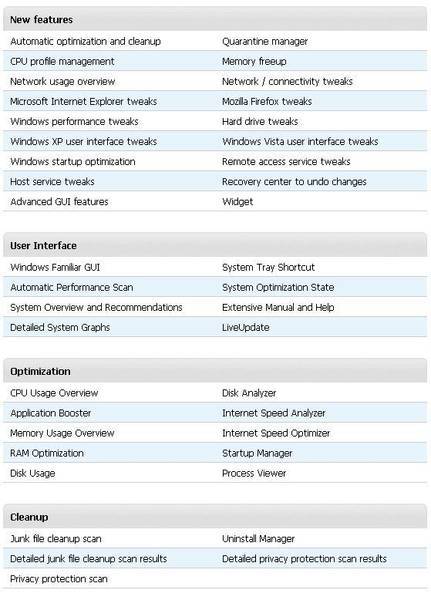Click Quarantine manager feature text
The width and height of the screenshot is (431, 600).
(265, 41)
